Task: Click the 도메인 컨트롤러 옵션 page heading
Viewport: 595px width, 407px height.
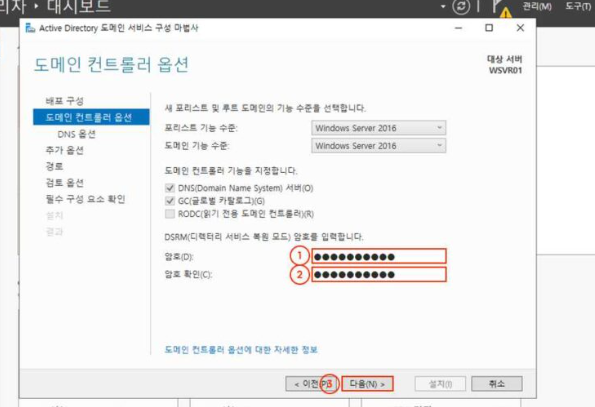Action: 112,65
